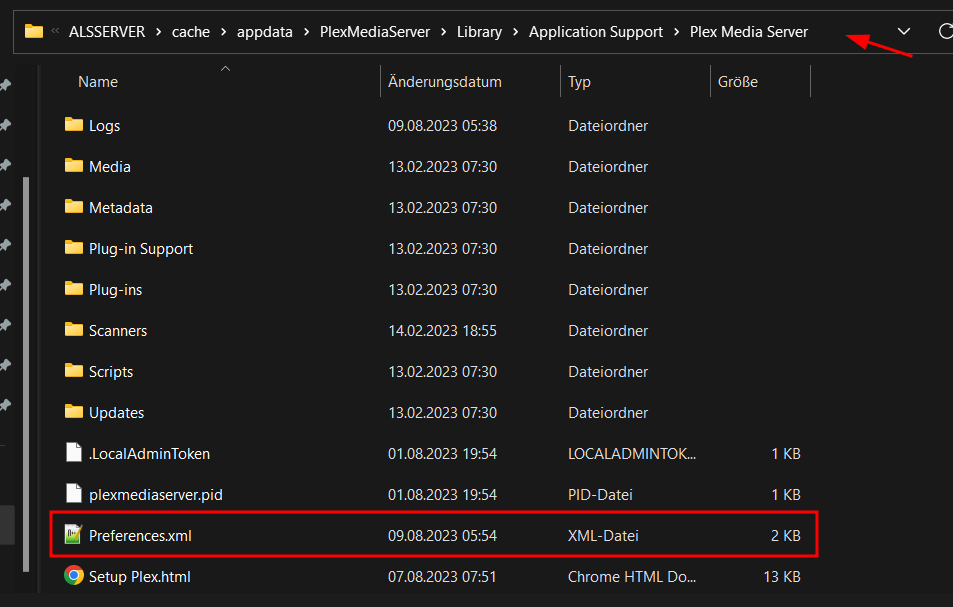Click the Plug-in Support folder icon
This screenshot has width=953, height=607.
click(74, 247)
